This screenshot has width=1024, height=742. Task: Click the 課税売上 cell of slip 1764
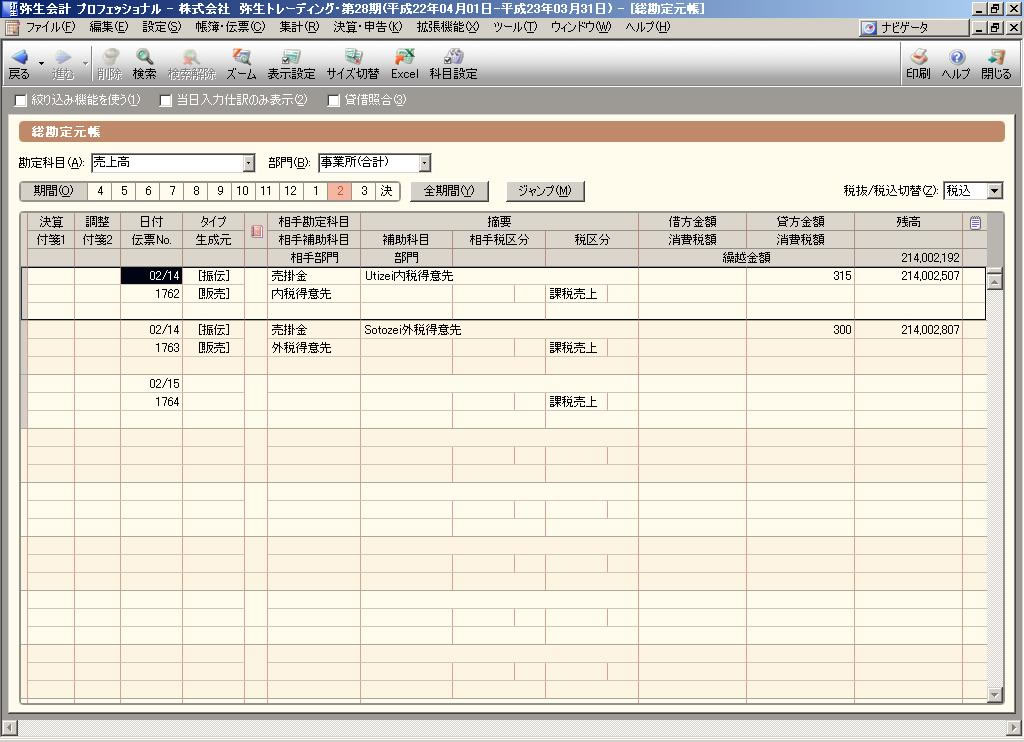[576, 402]
